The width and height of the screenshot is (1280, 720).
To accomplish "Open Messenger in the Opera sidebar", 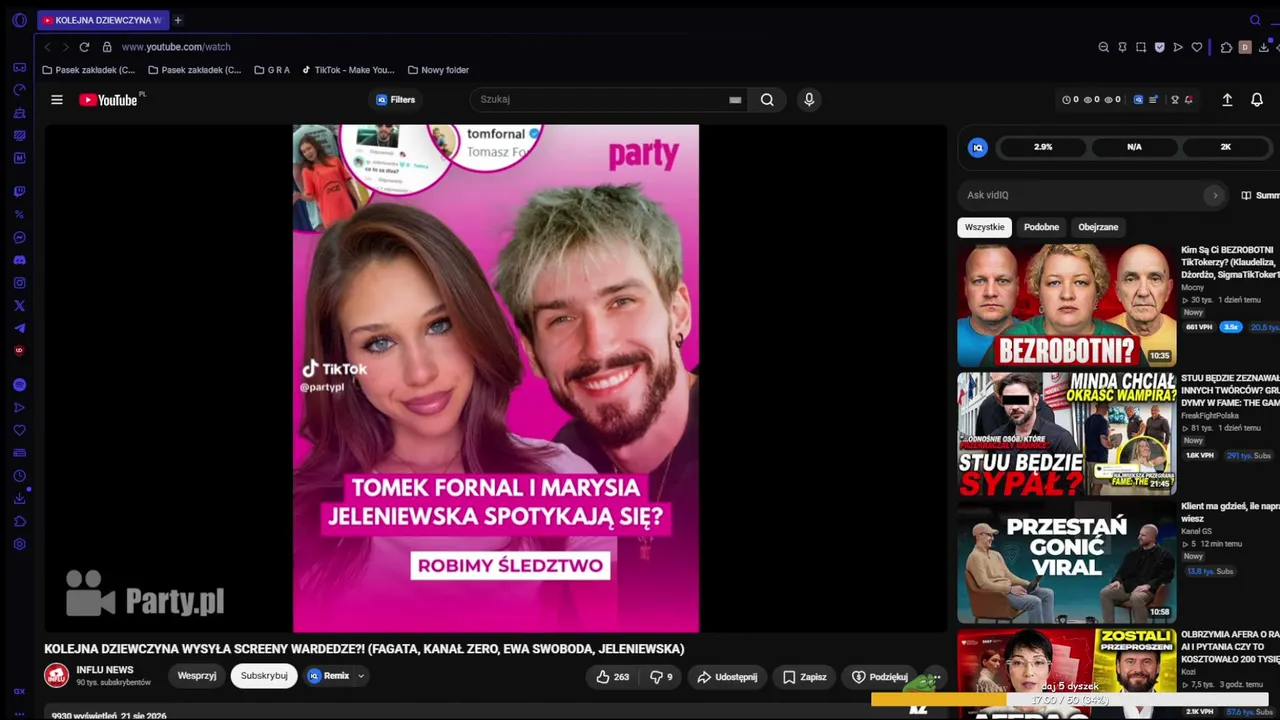I will point(19,237).
